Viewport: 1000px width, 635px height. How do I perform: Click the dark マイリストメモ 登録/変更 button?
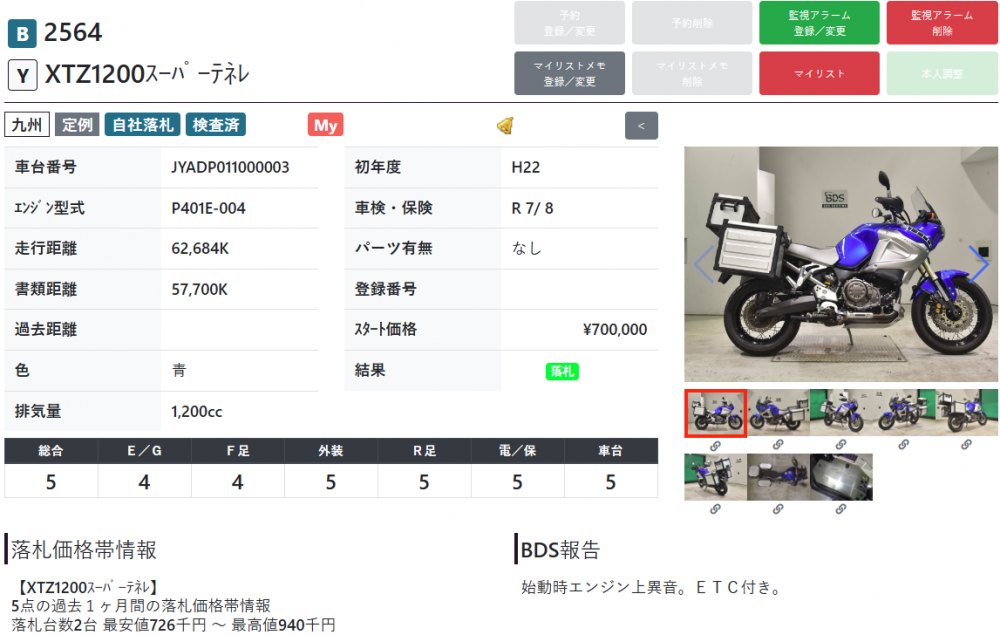point(569,73)
